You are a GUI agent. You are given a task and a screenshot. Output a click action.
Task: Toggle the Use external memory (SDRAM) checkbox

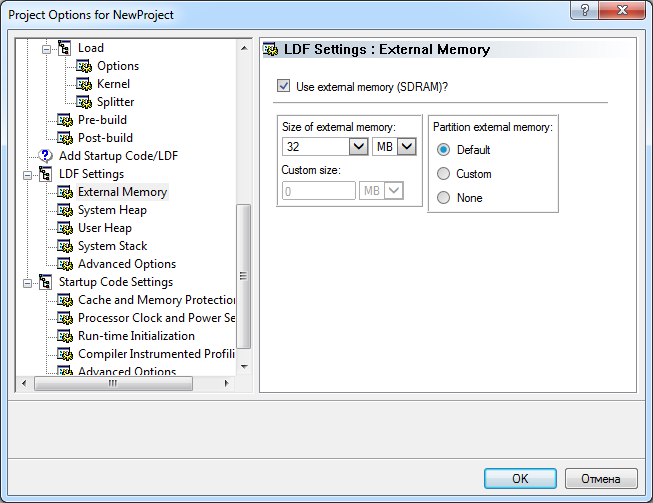tap(284, 87)
